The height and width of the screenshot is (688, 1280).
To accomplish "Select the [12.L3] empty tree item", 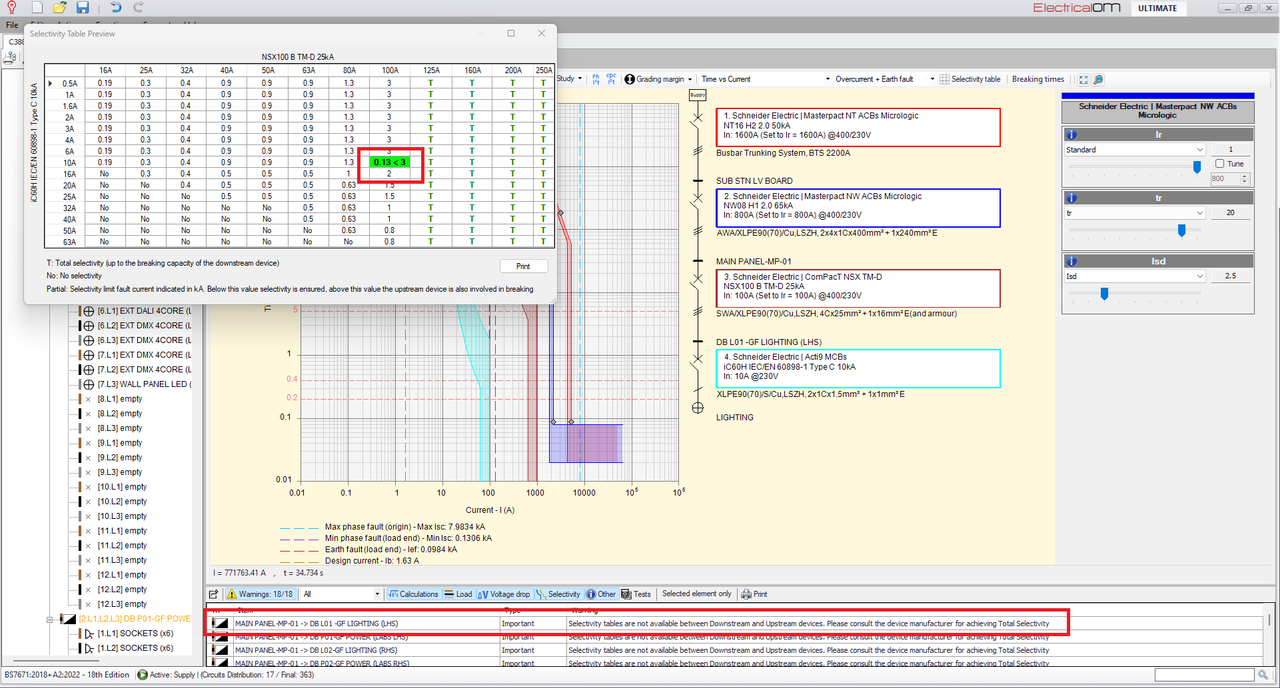I will point(122,604).
